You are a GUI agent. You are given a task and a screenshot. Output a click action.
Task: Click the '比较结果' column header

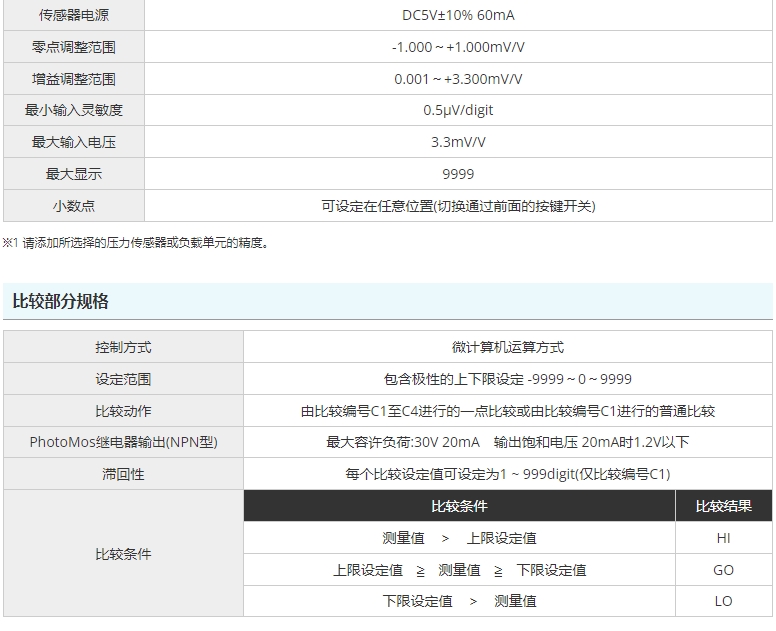[724, 506]
